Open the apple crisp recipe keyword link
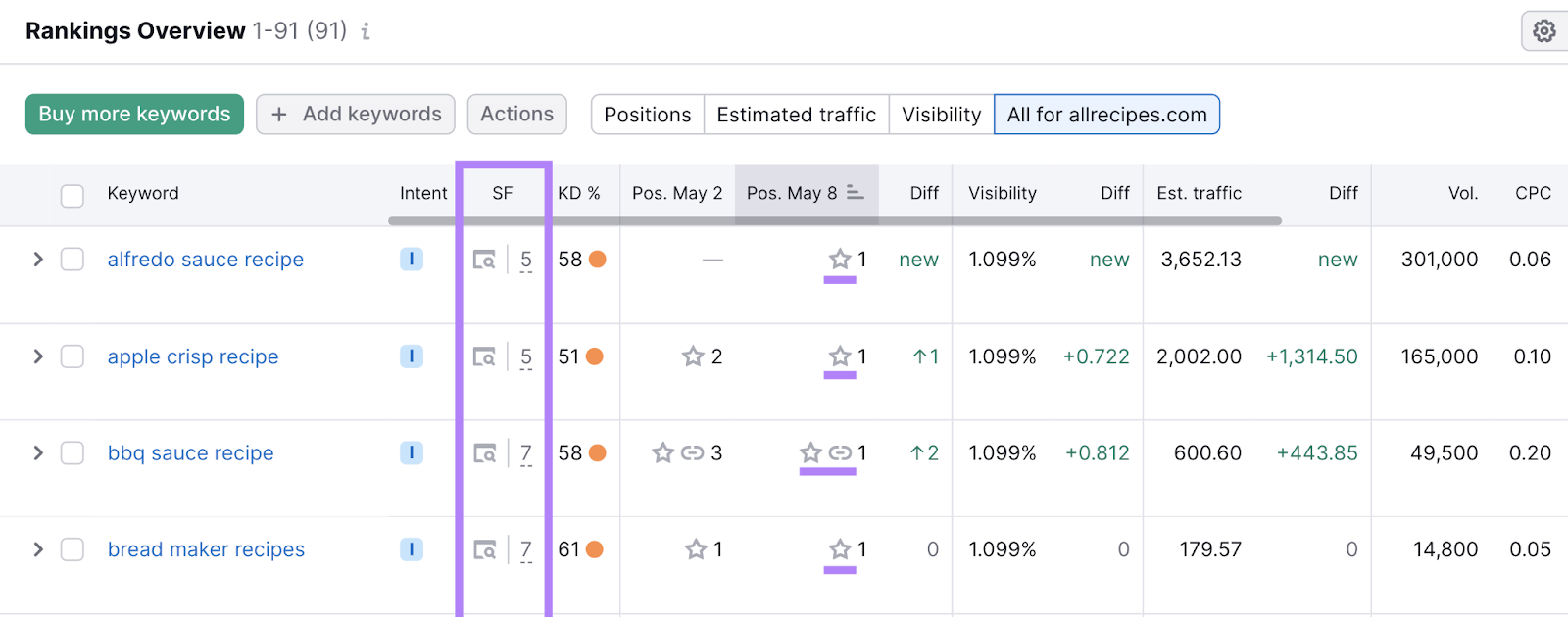Image resolution: width=1568 pixels, height=617 pixels. [193, 356]
